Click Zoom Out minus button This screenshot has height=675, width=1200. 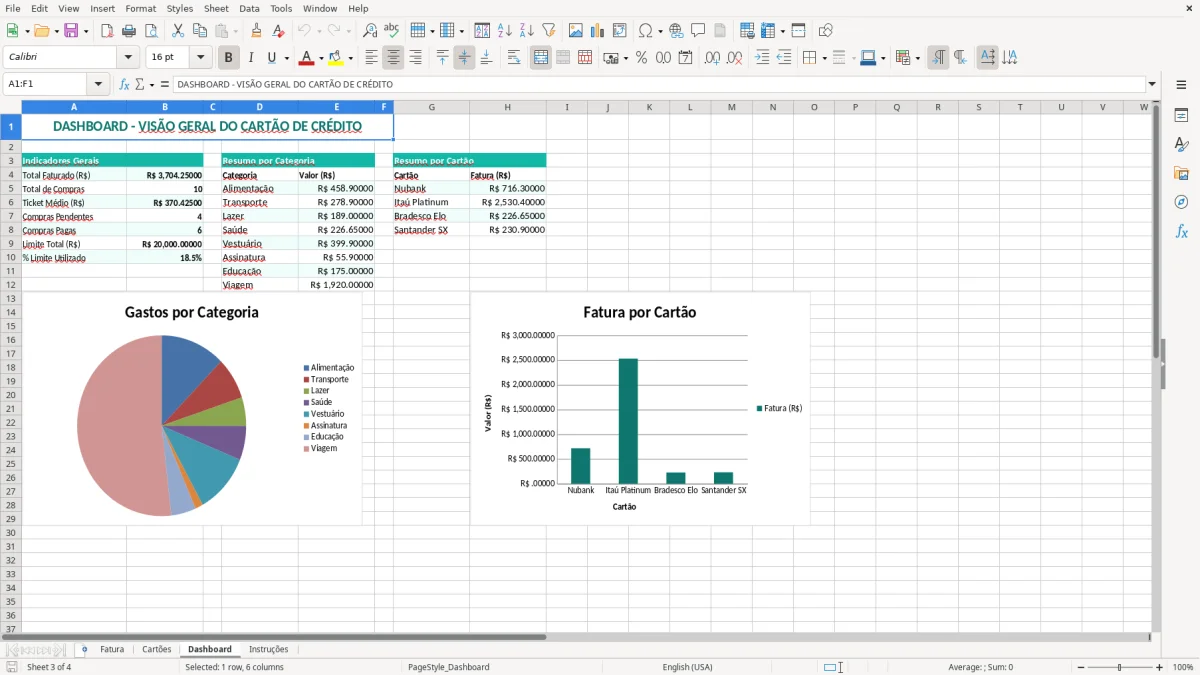(1081, 667)
